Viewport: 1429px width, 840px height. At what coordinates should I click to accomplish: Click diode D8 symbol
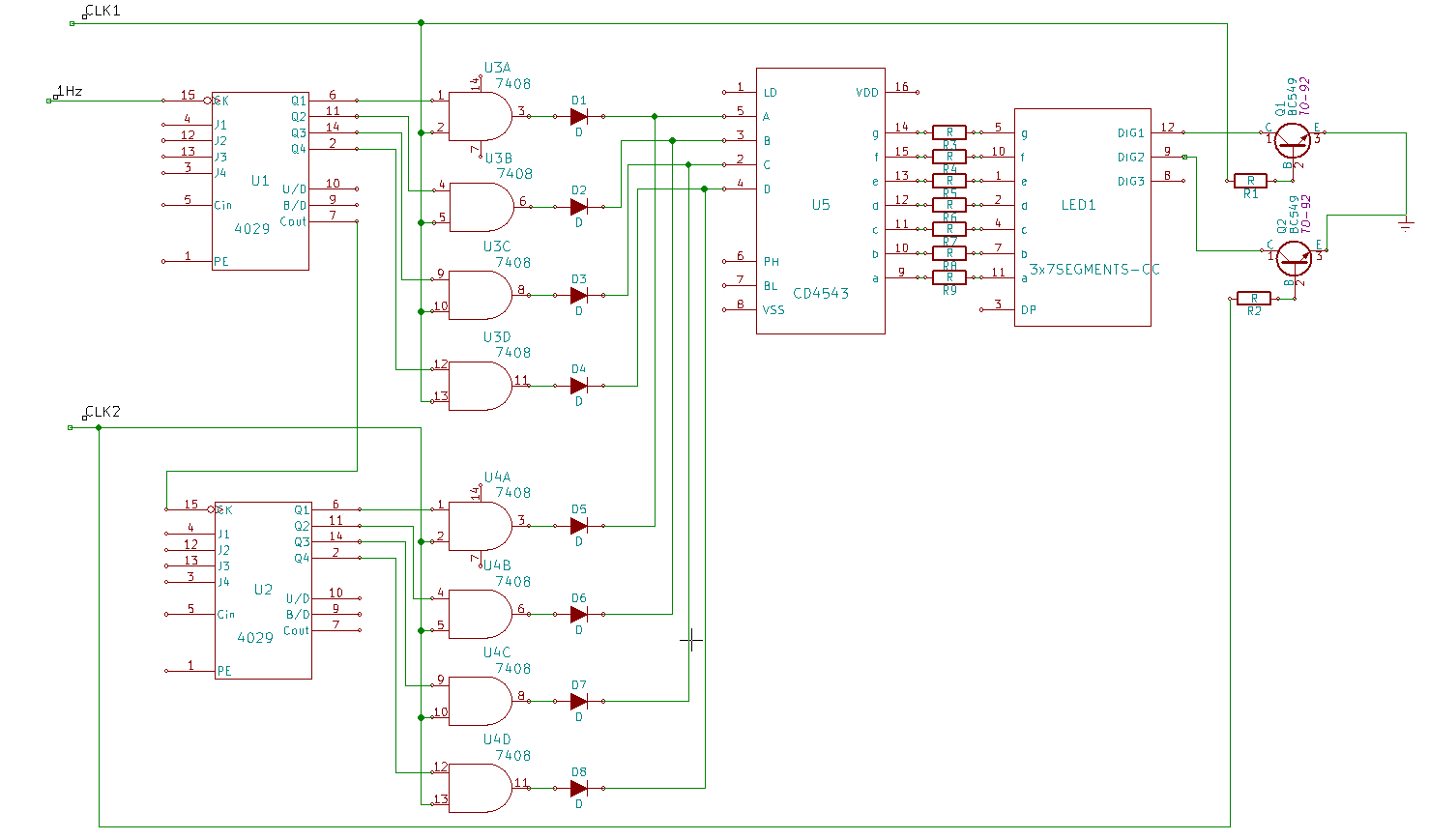coord(579,789)
